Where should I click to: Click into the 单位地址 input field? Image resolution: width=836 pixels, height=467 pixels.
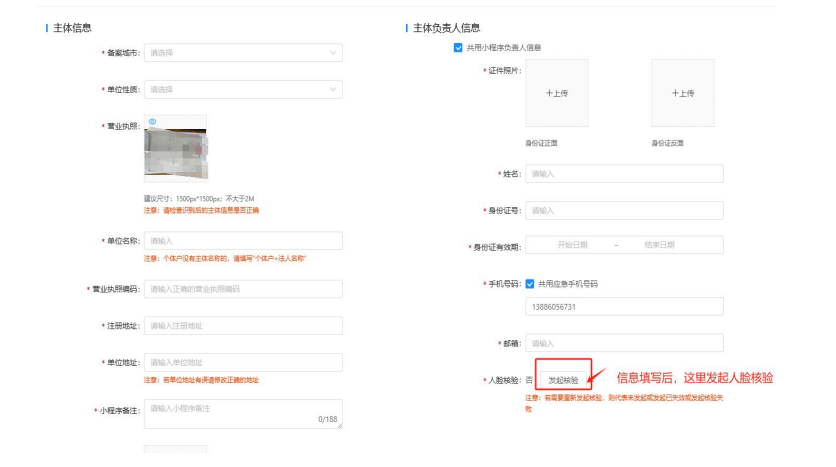(243, 362)
